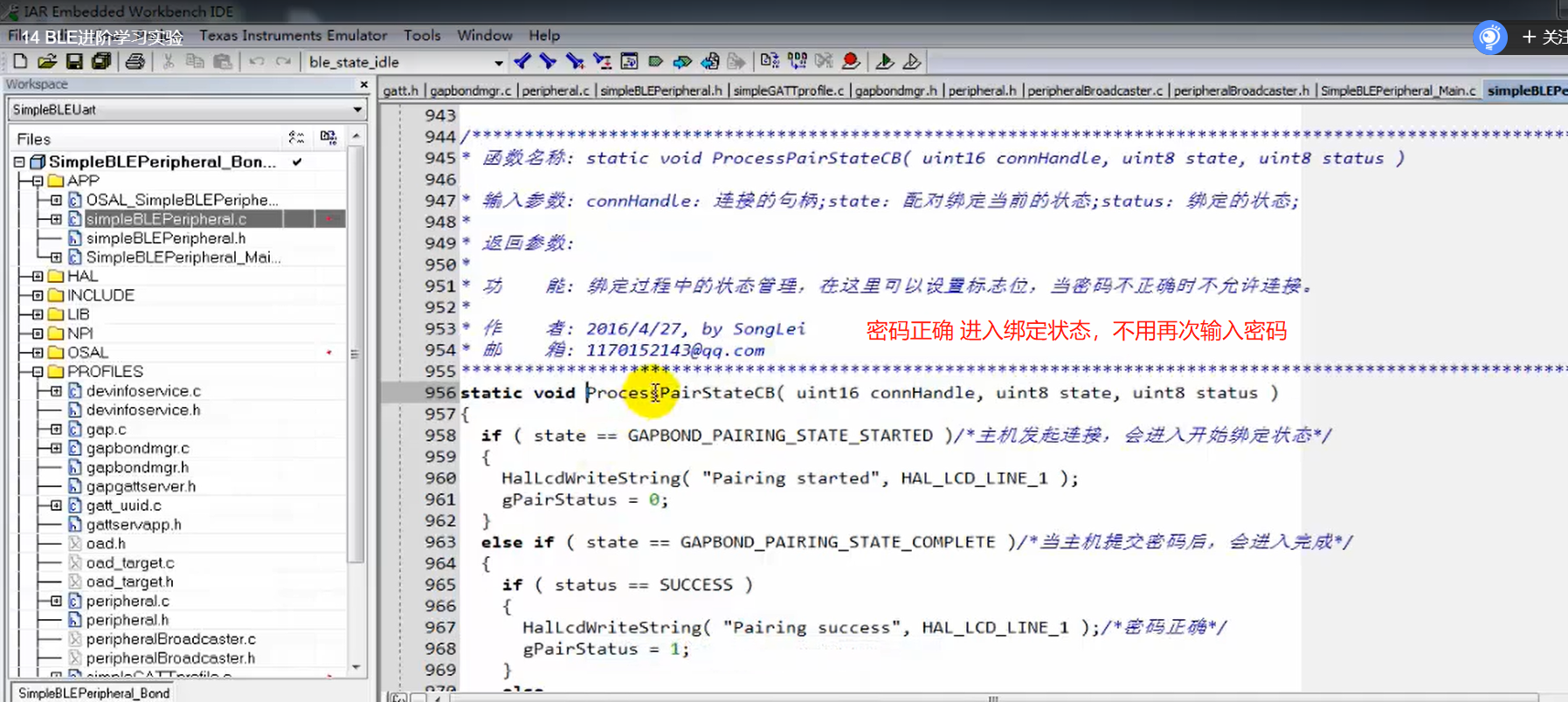Image resolution: width=1568 pixels, height=702 pixels.
Task: Switch to the peripheralBroadcaster.c tab
Action: 1095,91
